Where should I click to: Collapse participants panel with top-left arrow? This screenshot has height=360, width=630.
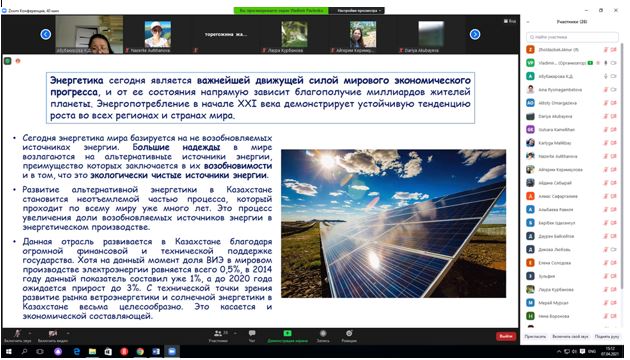point(528,22)
